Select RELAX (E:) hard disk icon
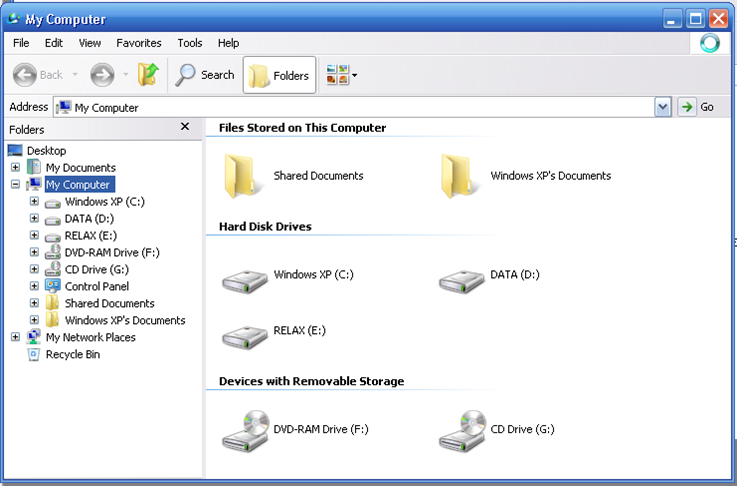This screenshot has height=486, width=737. (245, 337)
